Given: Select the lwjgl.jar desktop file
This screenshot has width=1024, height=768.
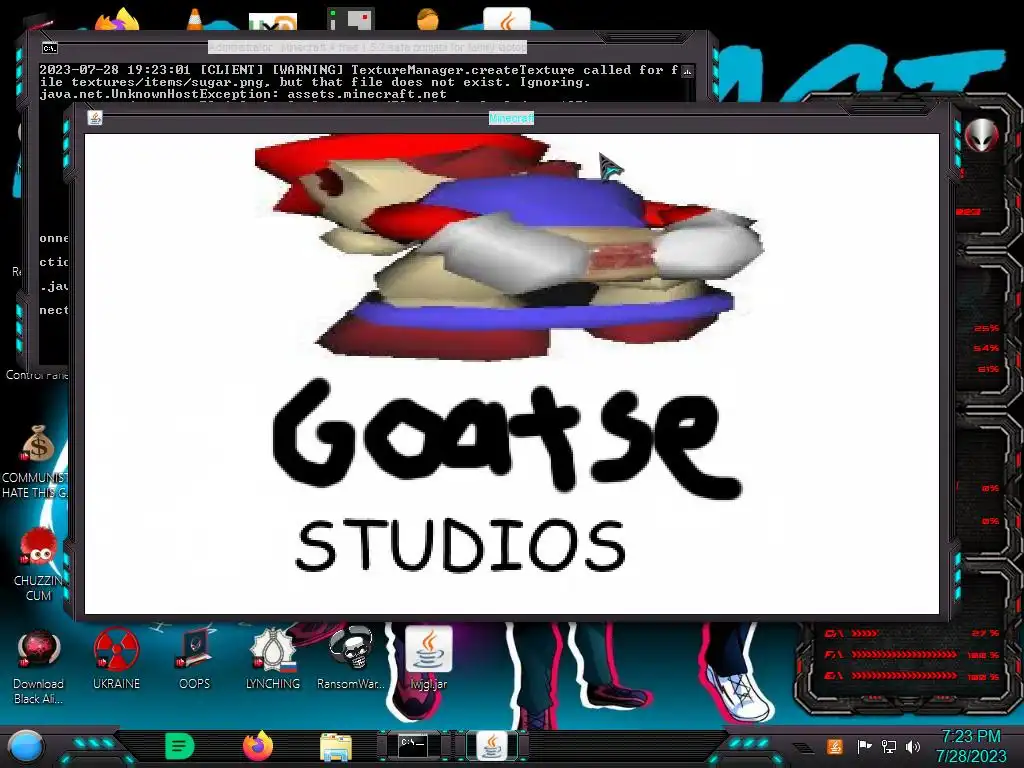Looking at the screenshot, I should (x=429, y=660).
